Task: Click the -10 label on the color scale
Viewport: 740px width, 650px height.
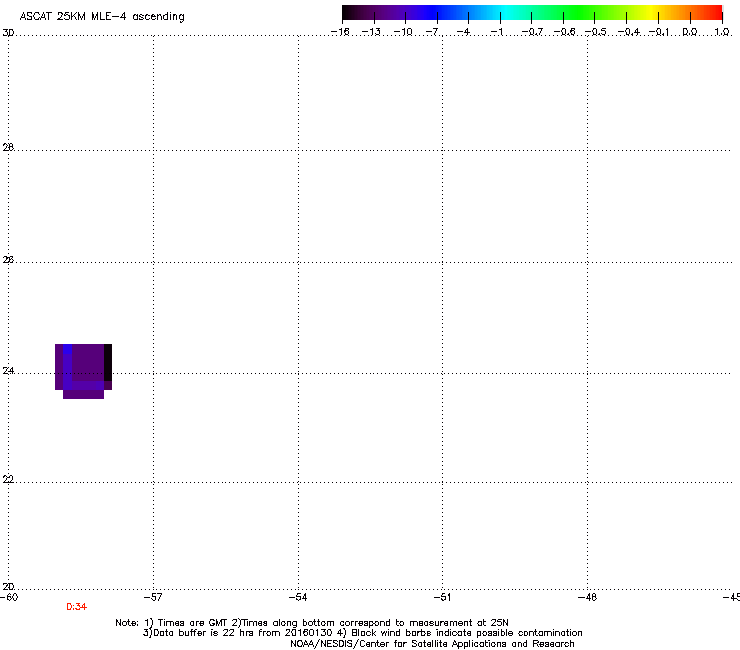Action: (403, 32)
